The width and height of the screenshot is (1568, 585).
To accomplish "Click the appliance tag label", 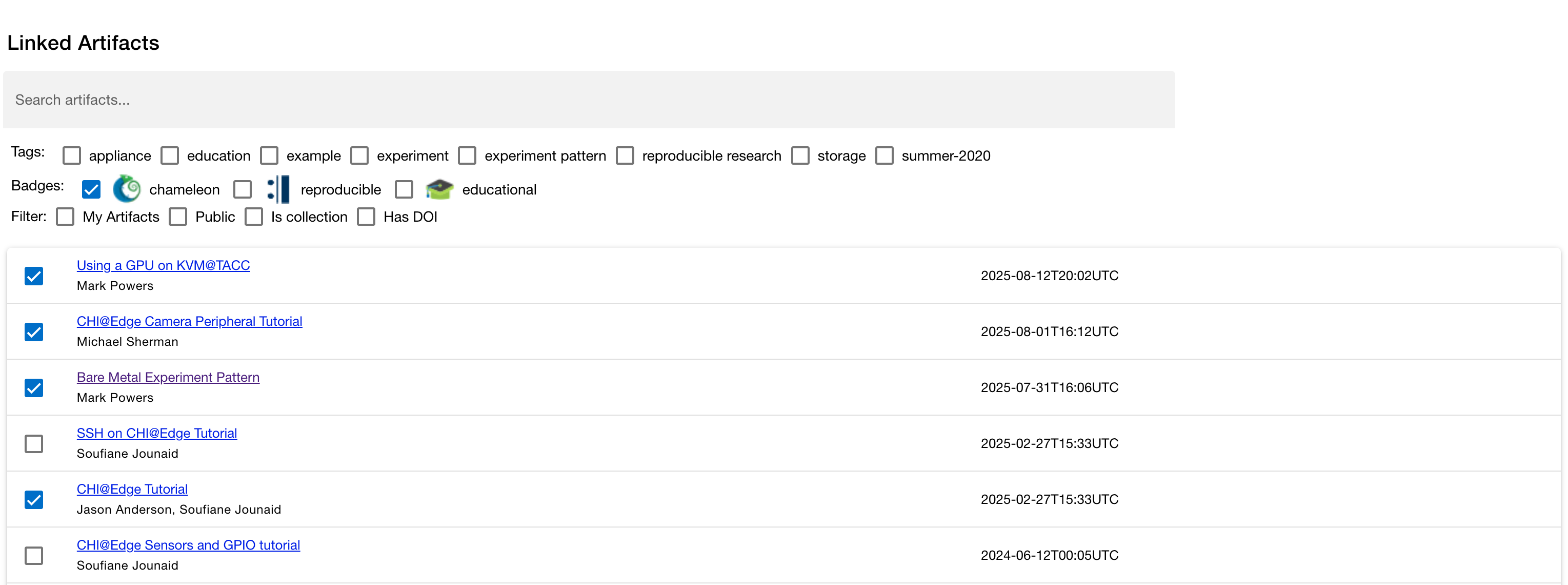I will coord(120,156).
